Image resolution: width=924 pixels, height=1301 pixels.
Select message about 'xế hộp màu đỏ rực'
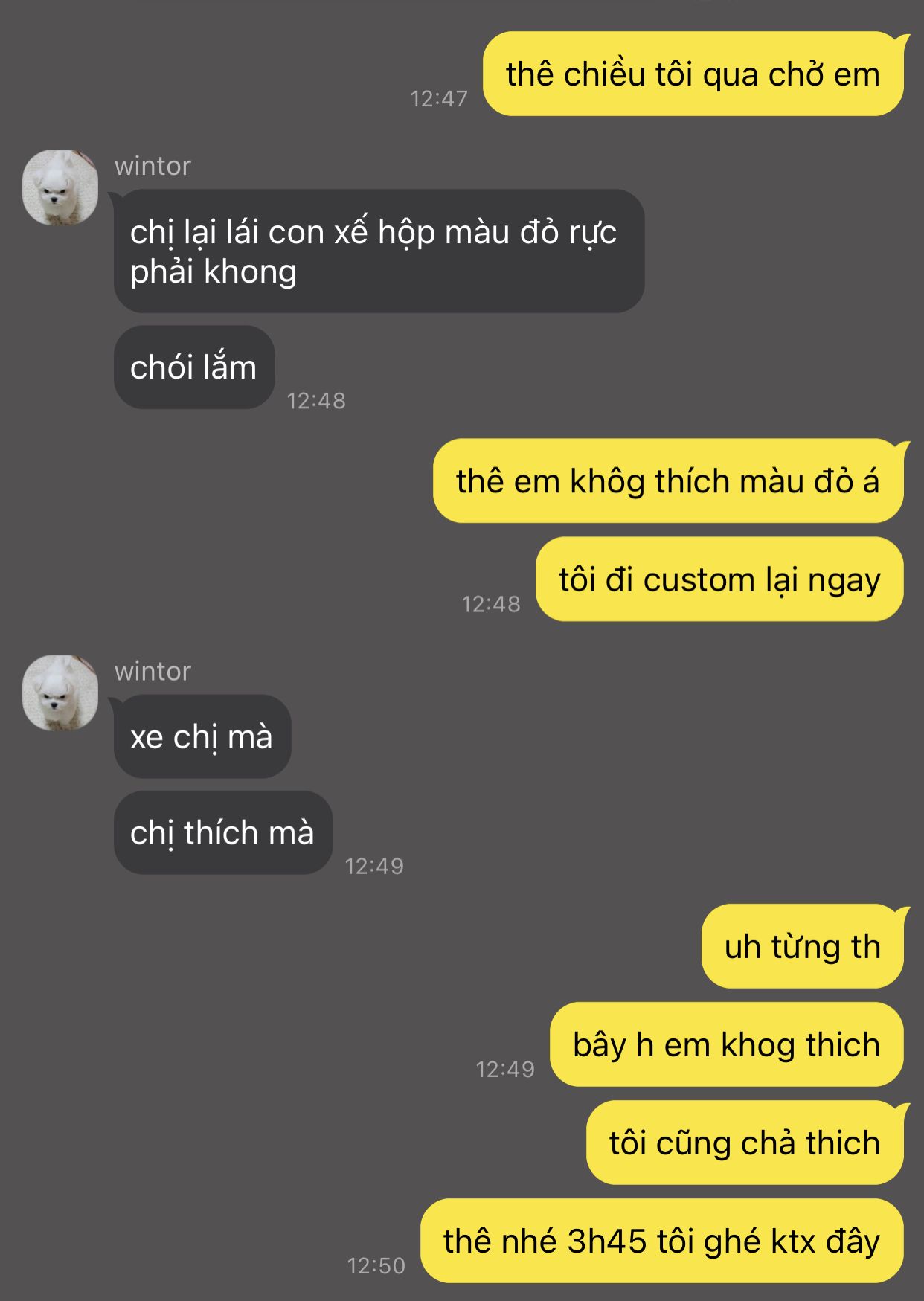coord(379,251)
